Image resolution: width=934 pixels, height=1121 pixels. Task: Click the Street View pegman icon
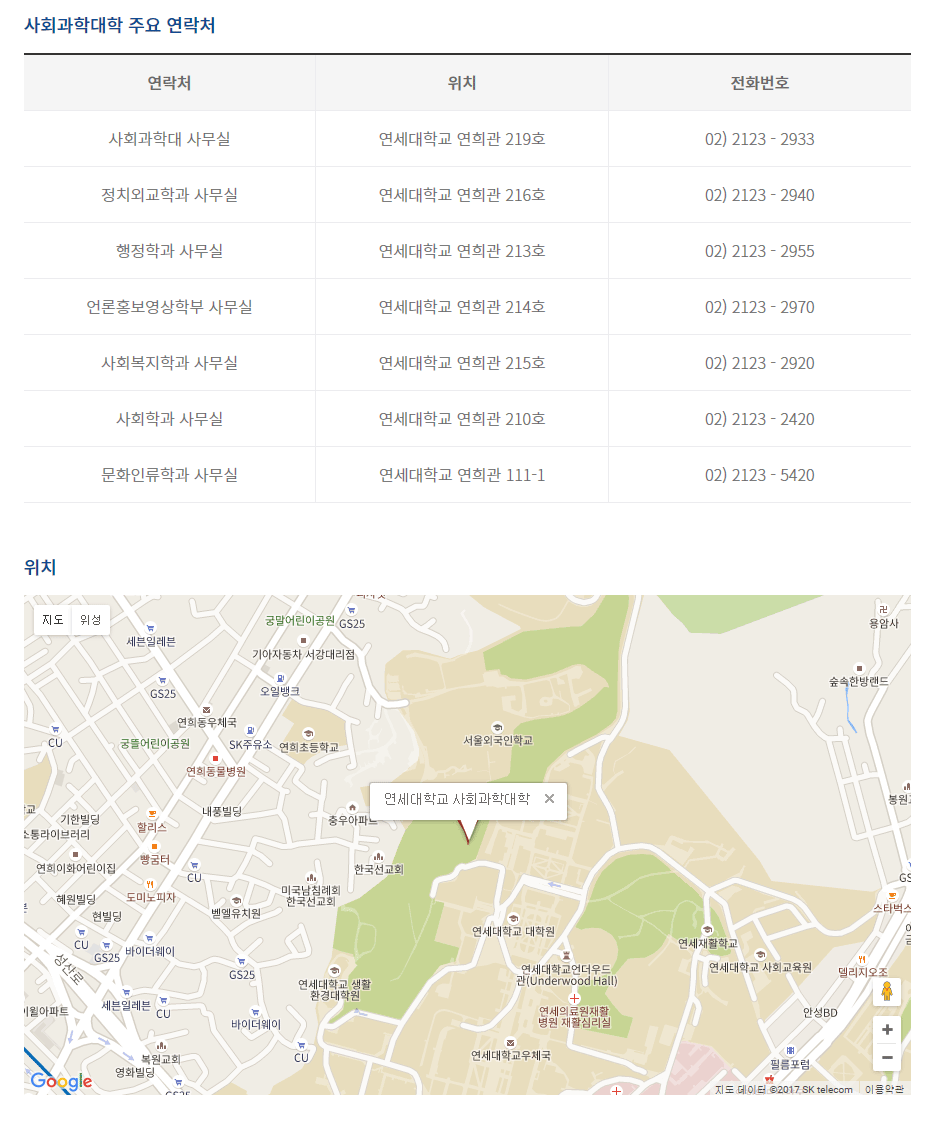point(886,991)
